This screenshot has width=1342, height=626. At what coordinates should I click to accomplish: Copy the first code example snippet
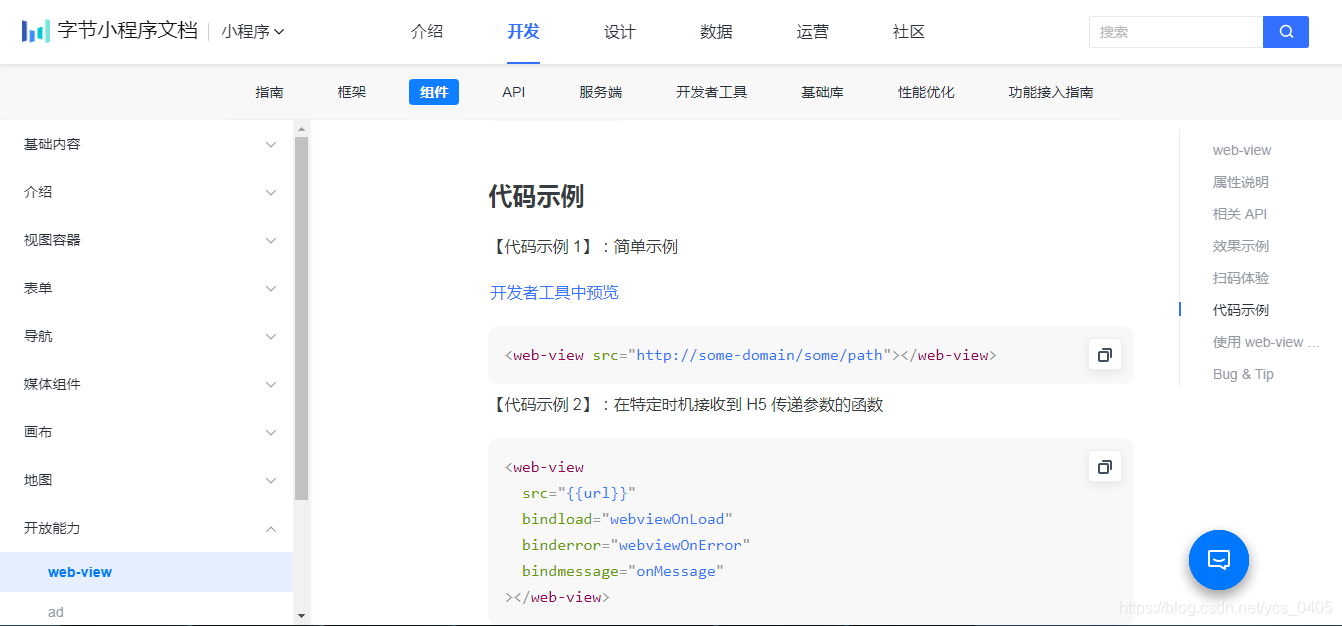pyautogui.click(x=1104, y=354)
